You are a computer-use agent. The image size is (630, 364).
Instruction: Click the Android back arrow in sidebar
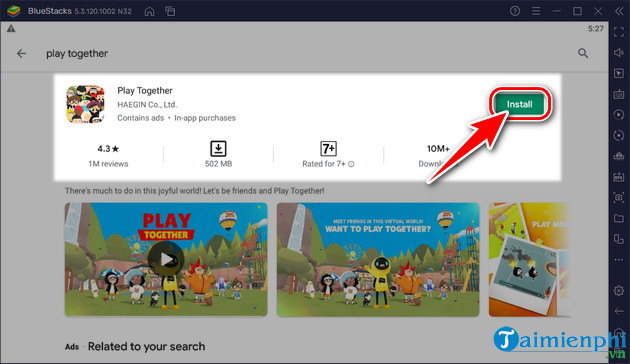click(619, 311)
